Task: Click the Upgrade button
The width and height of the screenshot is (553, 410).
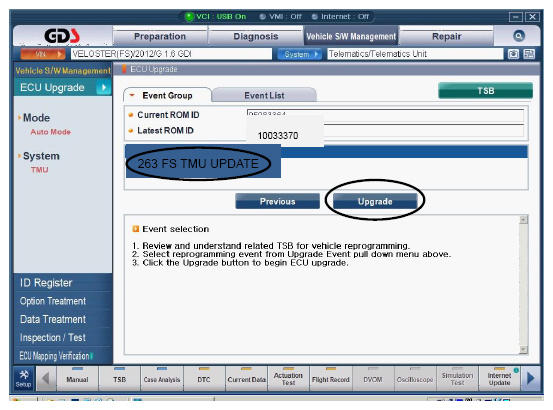Action: pos(375,201)
